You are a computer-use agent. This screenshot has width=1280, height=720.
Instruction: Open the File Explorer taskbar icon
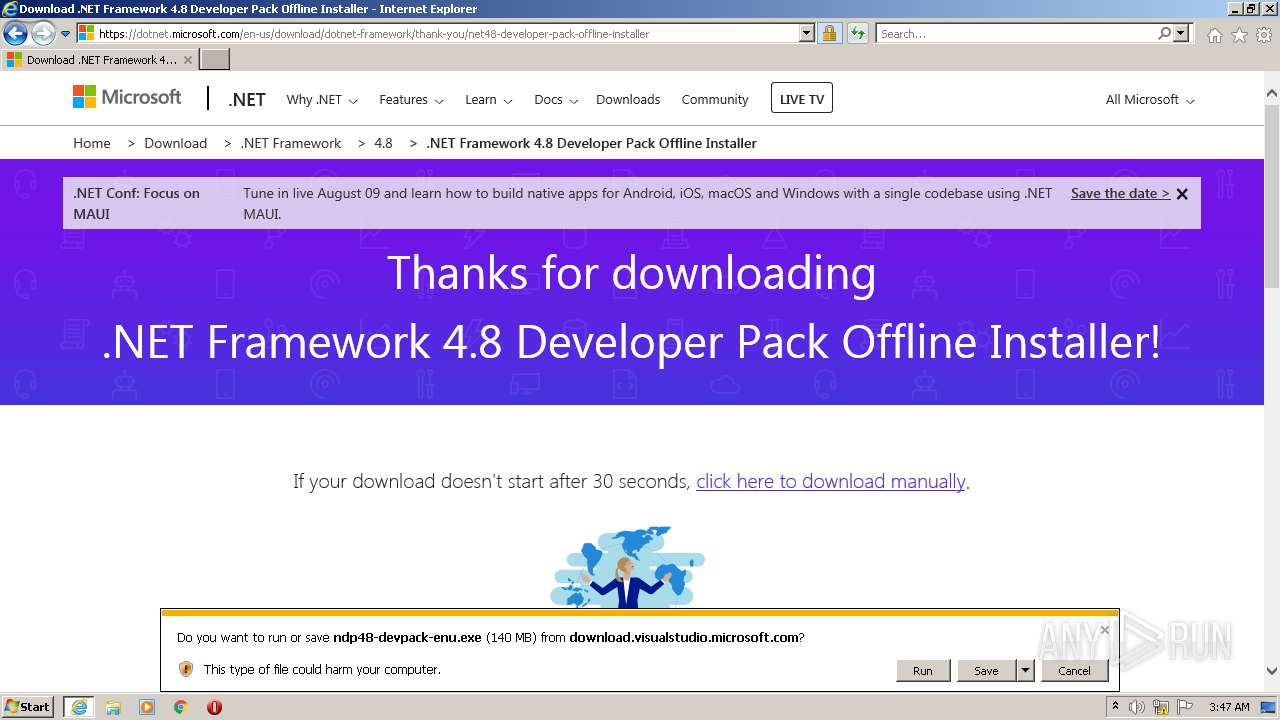coord(113,707)
